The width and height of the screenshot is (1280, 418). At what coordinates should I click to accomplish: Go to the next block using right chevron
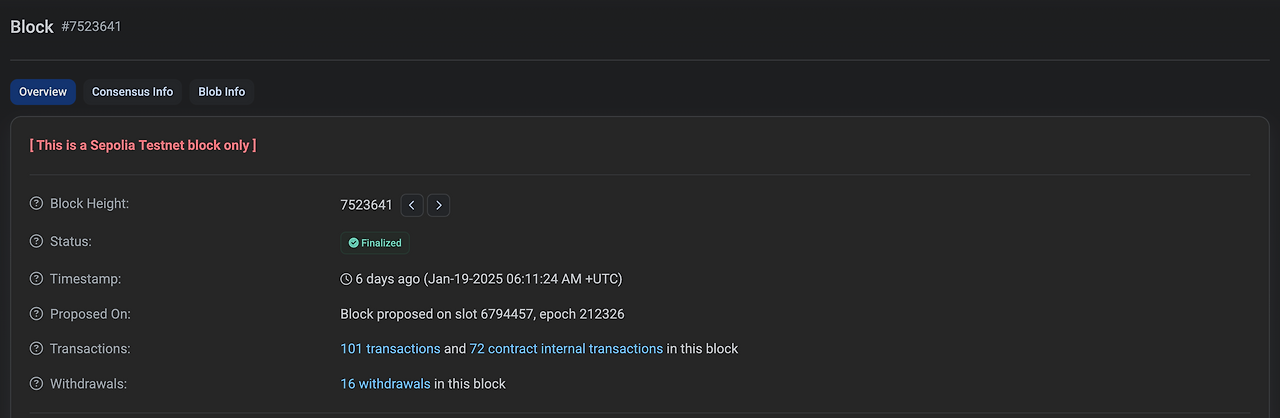pyautogui.click(x=438, y=205)
